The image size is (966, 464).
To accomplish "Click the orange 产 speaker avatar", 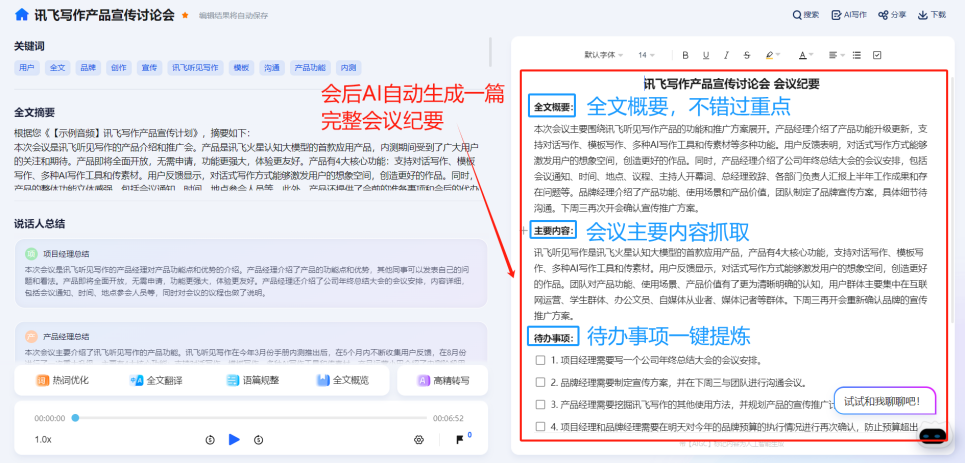I will [x=31, y=336].
